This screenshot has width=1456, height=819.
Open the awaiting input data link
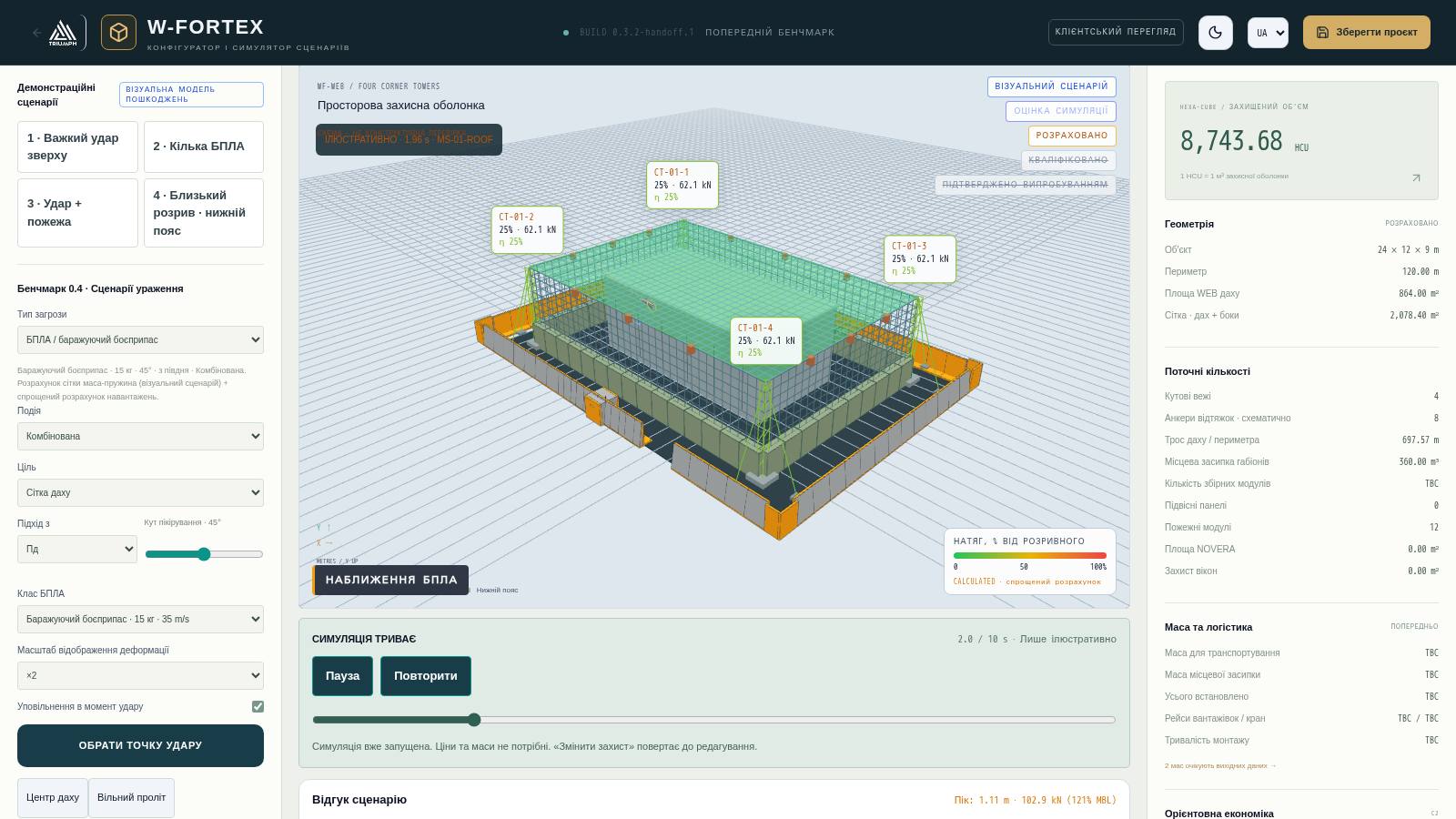pos(1220,766)
